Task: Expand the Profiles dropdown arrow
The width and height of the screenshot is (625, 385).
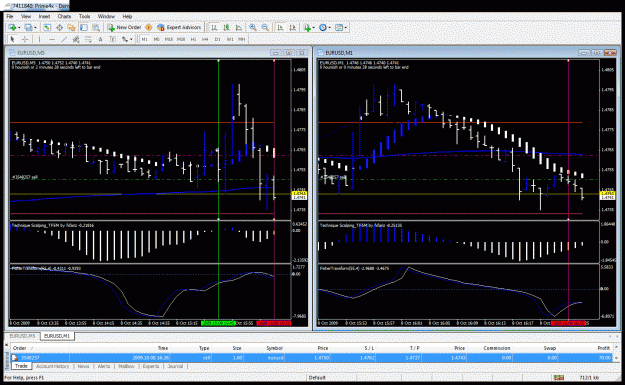Action: [x=35, y=28]
